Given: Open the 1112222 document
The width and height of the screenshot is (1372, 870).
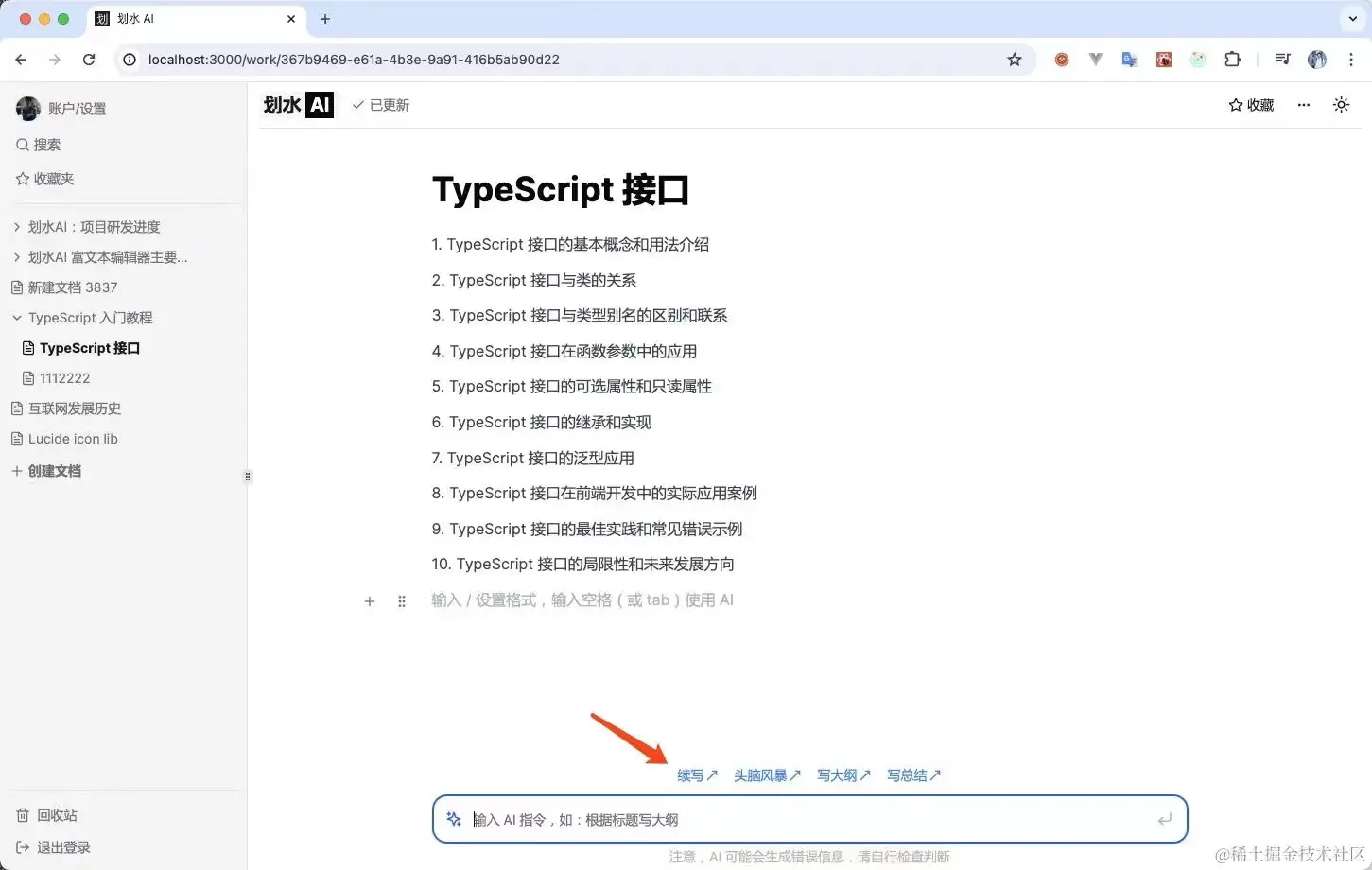Looking at the screenshot, I should click(57, 378).
